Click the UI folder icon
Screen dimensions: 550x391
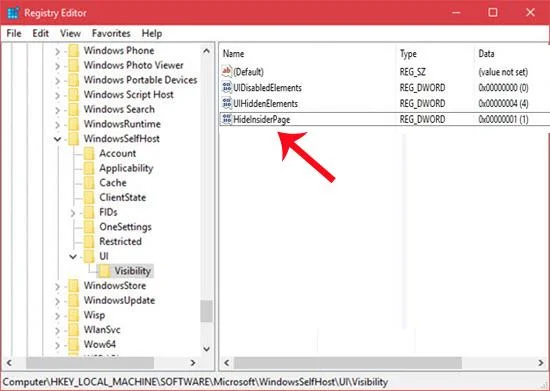pyautogui.click(x=89, y=257)
